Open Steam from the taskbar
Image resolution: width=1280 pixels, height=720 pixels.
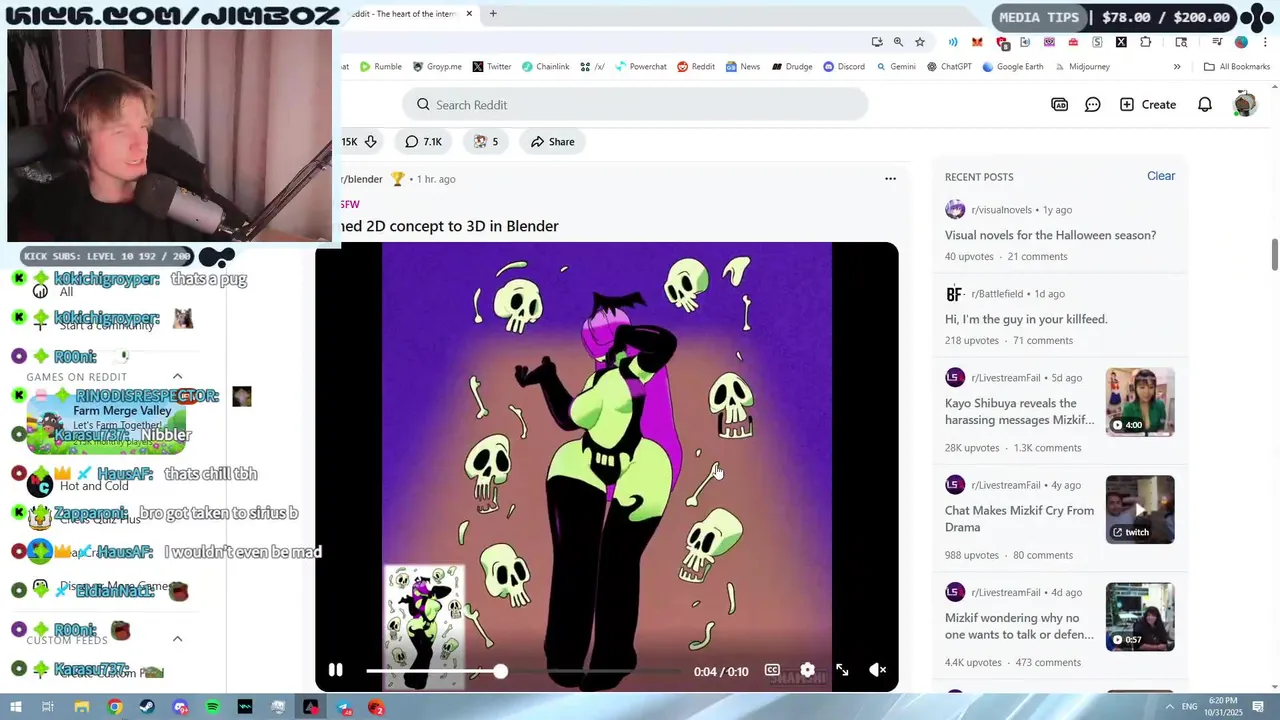(x=147, y=707)
